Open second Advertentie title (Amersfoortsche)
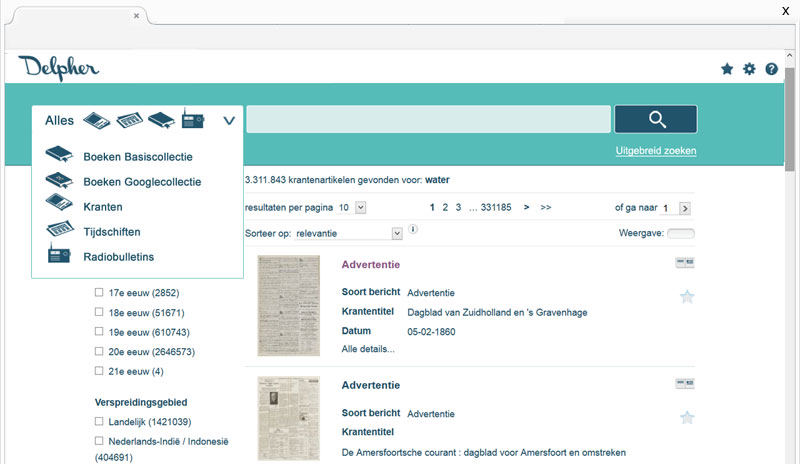The width and height of the screenshot is (800, 464). [x=371, y=385]
